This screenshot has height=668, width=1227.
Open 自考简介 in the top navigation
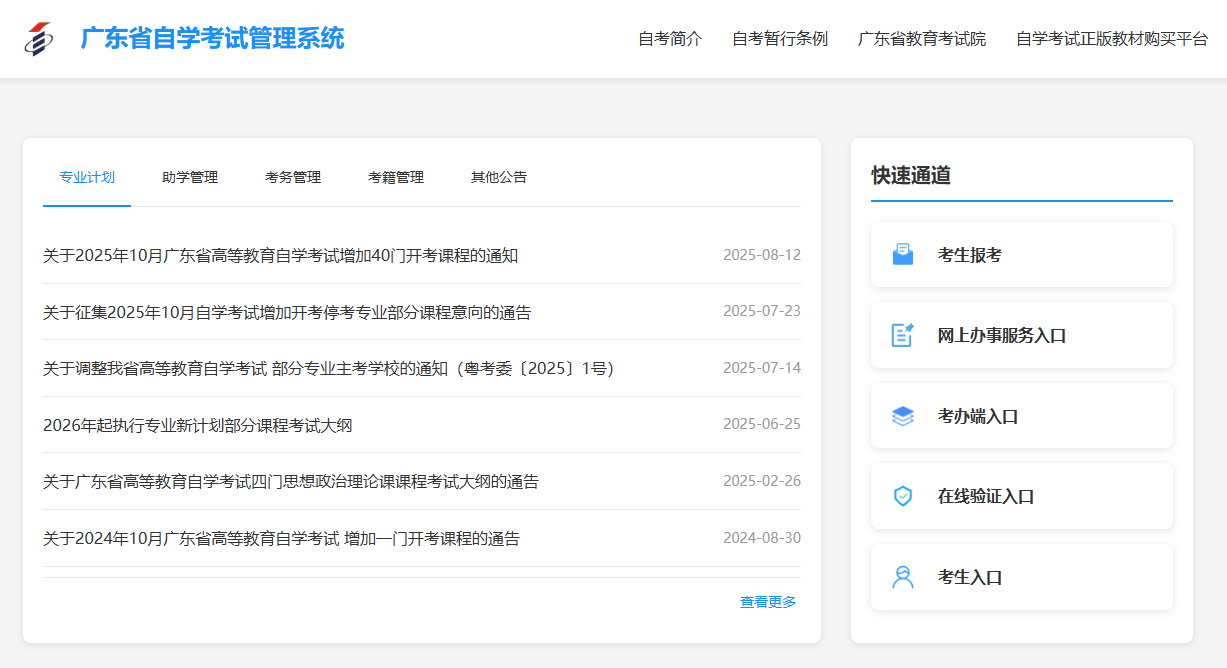click(670, 39)
